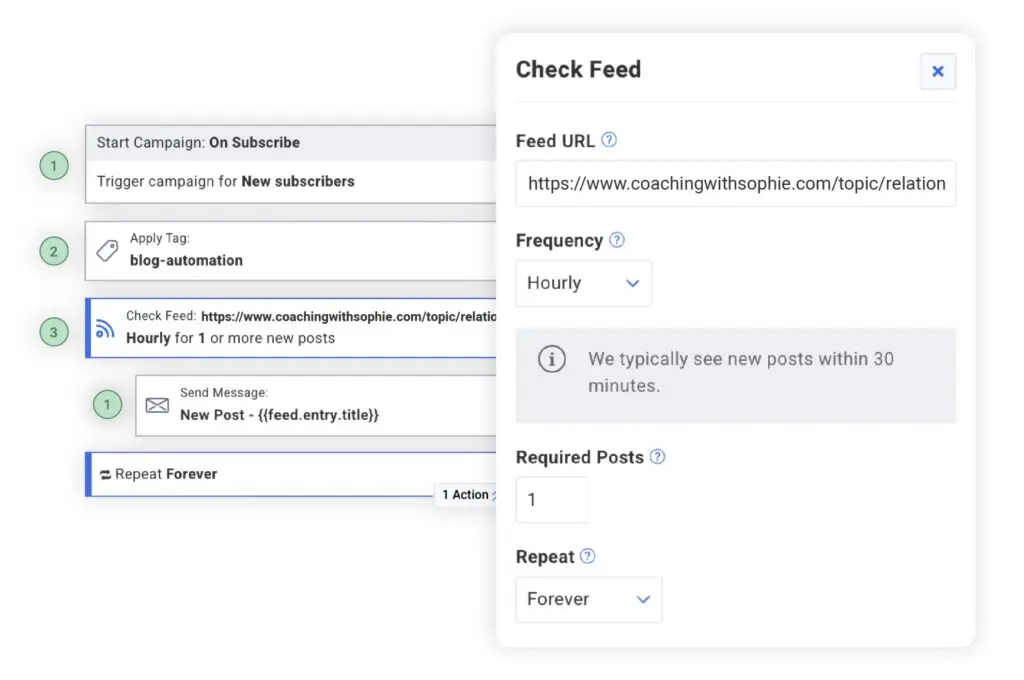Click the envelope icon on Send Message step
The height and width of the screenshot is (680, 1024).
click(157, 405)
